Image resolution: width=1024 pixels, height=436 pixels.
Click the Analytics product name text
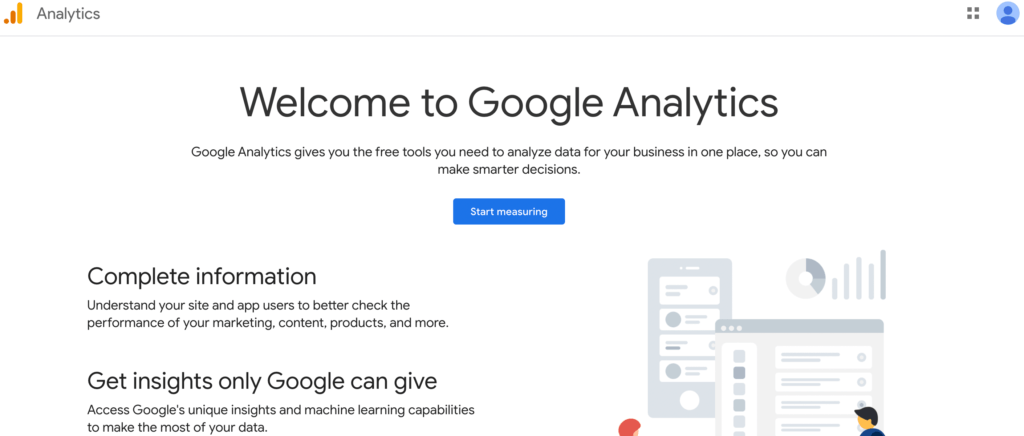click(68, 14)
